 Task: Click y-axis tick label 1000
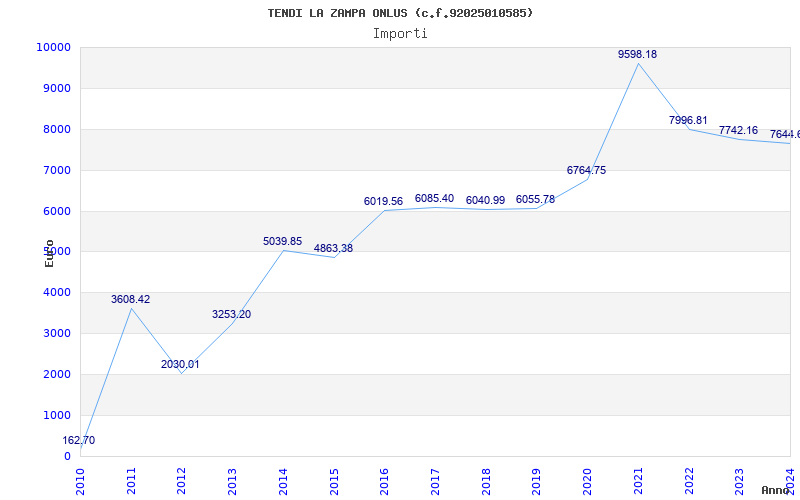[x=56, y=415]
